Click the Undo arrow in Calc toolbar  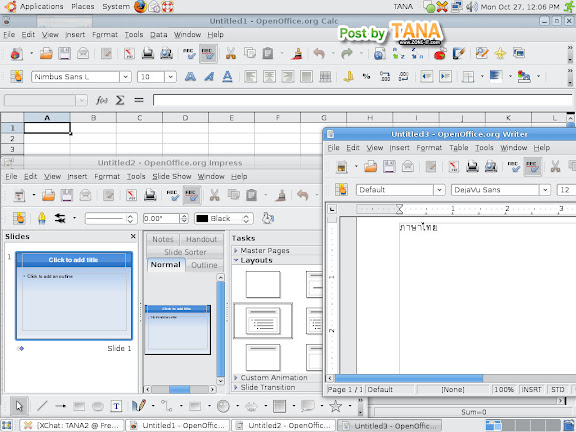coord(319,54)
